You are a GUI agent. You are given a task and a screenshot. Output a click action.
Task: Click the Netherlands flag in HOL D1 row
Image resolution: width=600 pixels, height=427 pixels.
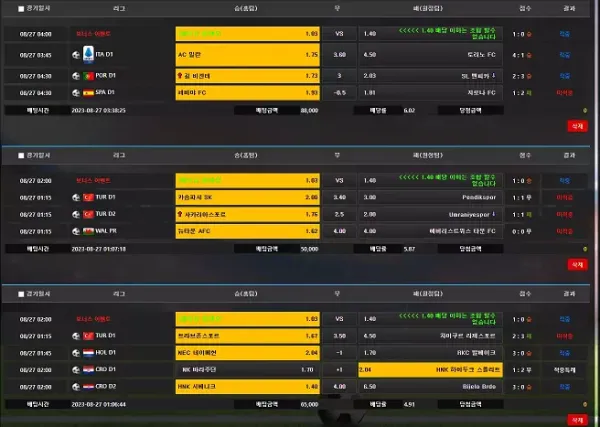pyautogui.click(x=88, y=353)
